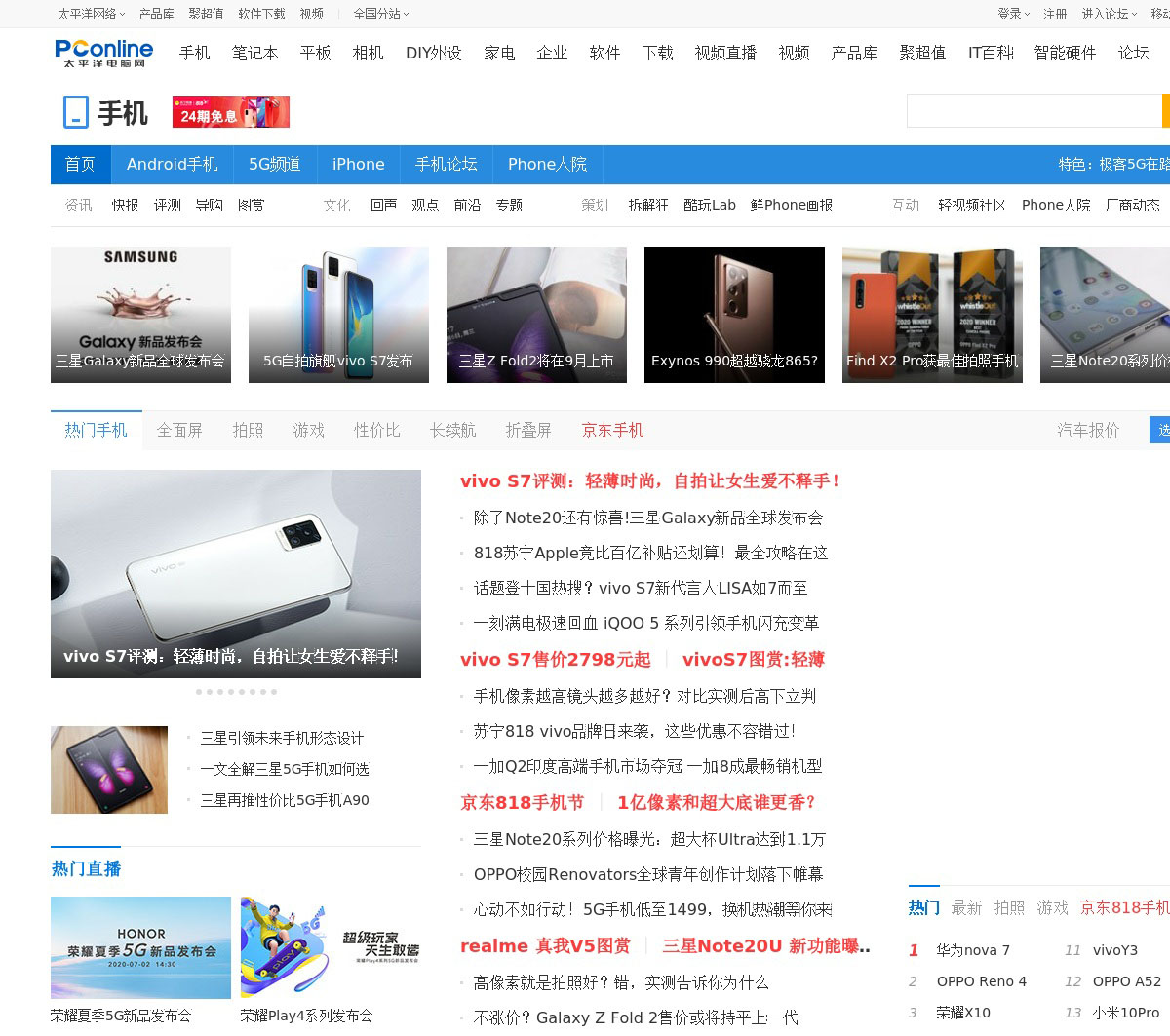Select the 京东818手机 ranking tab
The image size is (1170, 1036).
tap(1124, 907)
